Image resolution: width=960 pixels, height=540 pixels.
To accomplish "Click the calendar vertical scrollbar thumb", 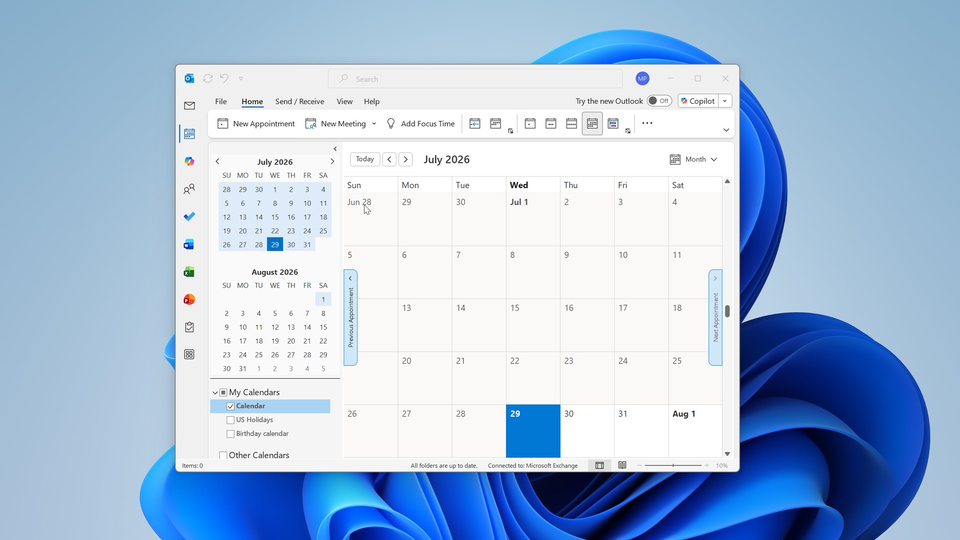I will pos(727,311).
